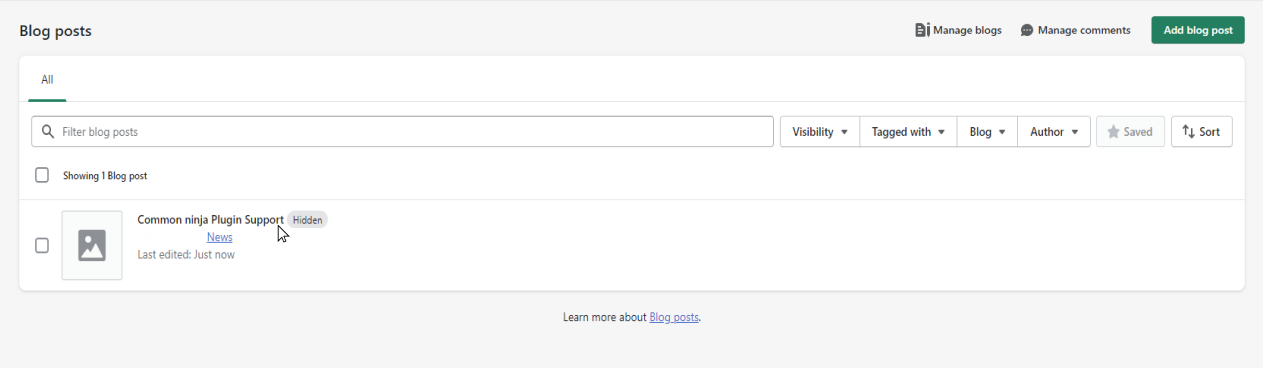Toggle the select-all blog posts checkbox
1263x368 pixels.
pyautogui.click(x=42, y=175)
